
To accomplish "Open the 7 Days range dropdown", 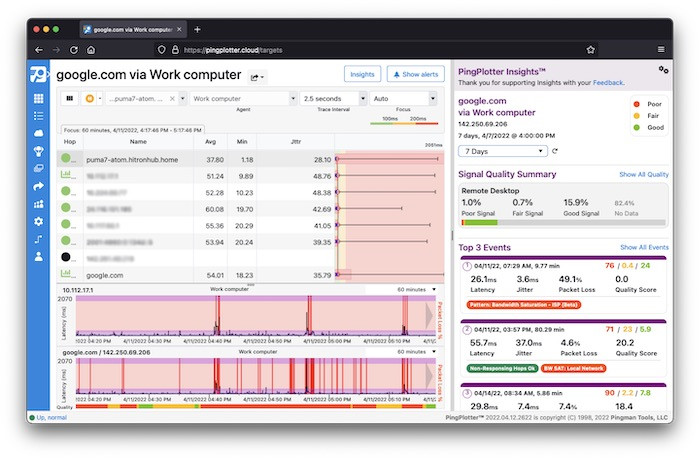I will point(503,151).
